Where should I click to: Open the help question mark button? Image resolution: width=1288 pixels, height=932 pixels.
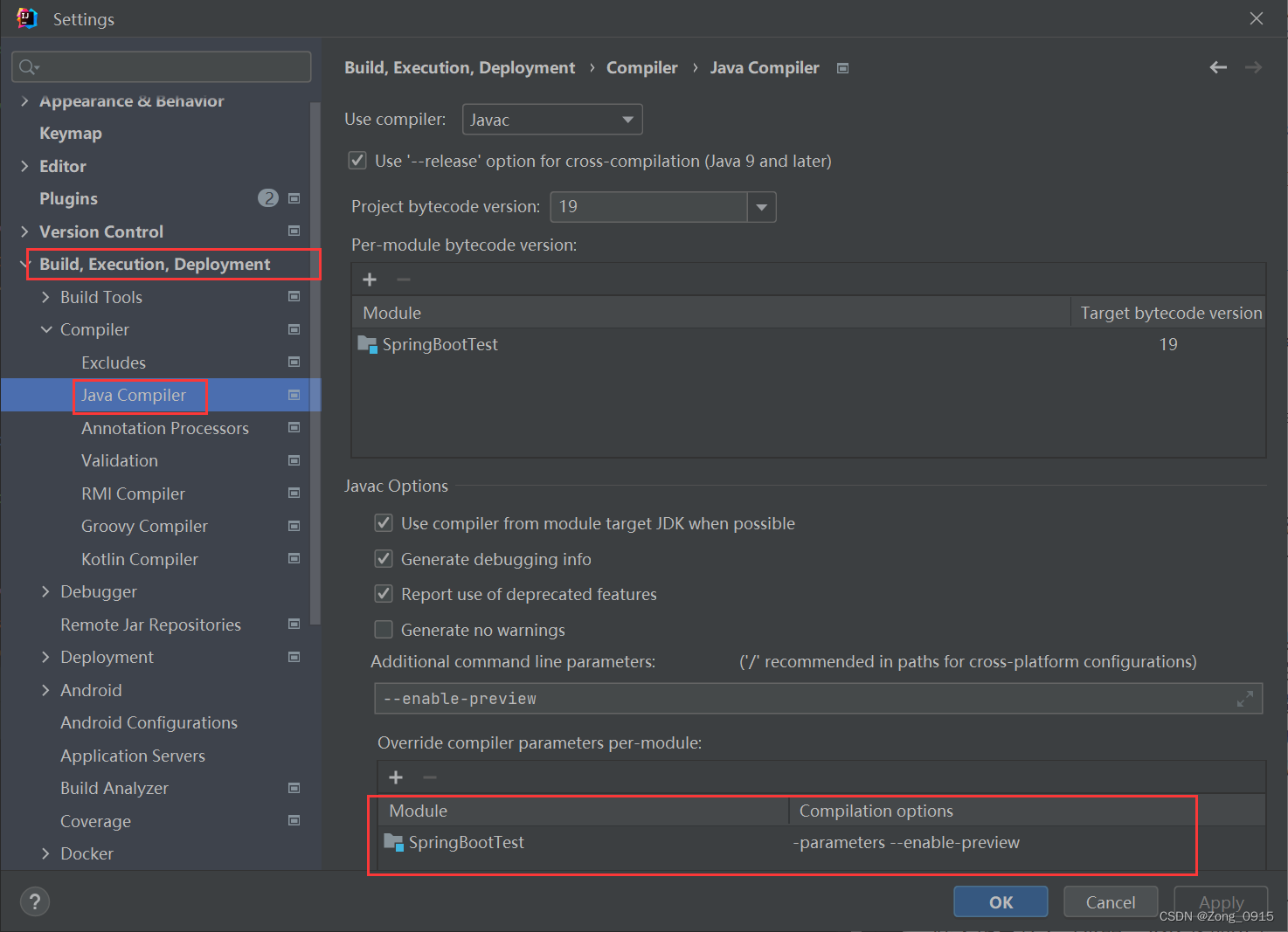click(x=35, y=901)
